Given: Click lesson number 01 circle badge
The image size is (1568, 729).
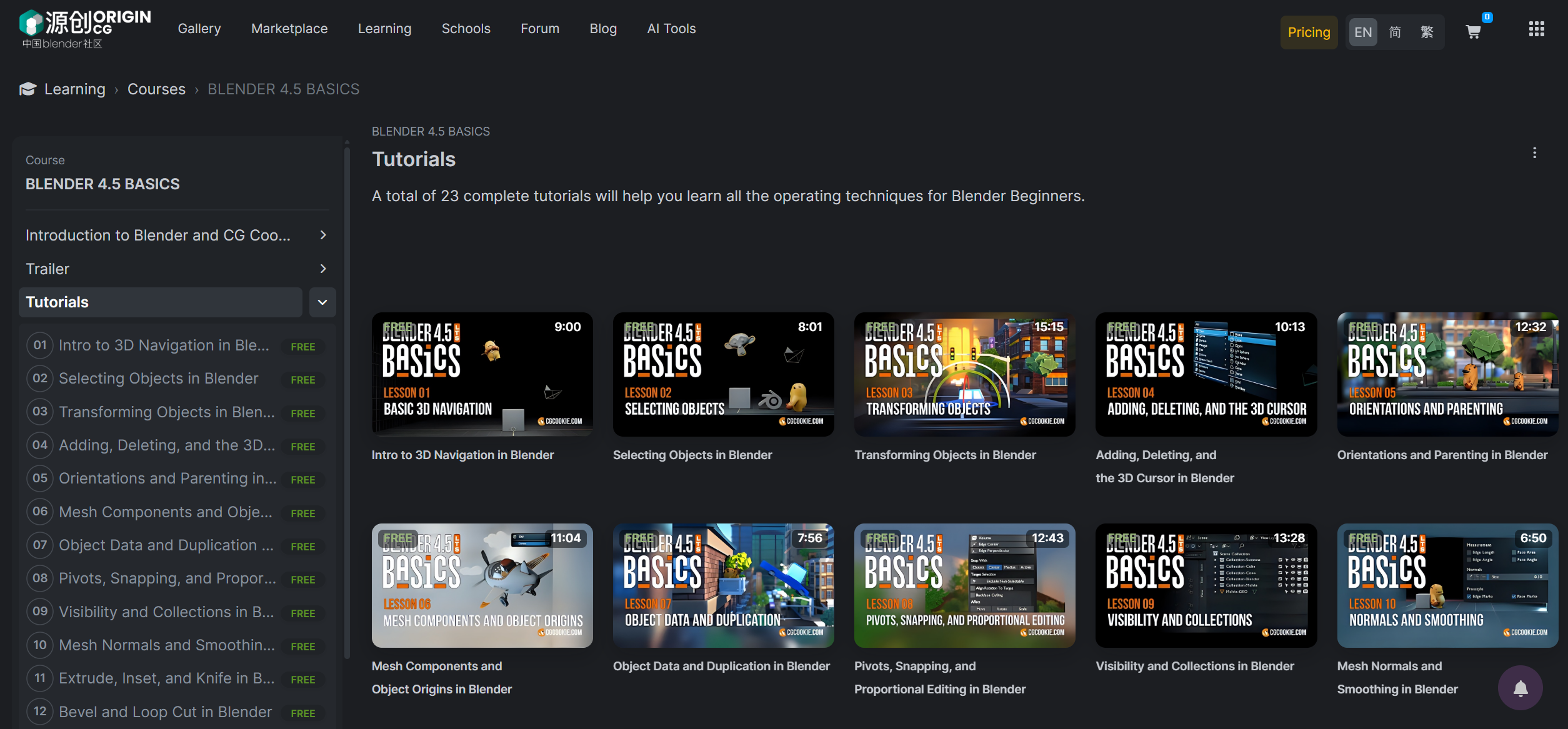Looking at the screenshot, I should tap(40, 345).
